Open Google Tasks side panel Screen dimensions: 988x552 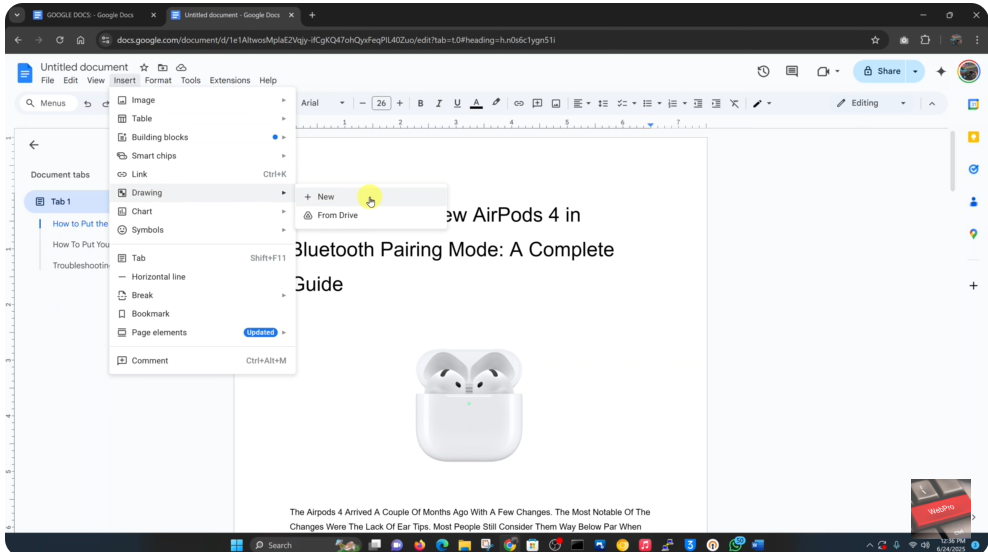(974, 169)
